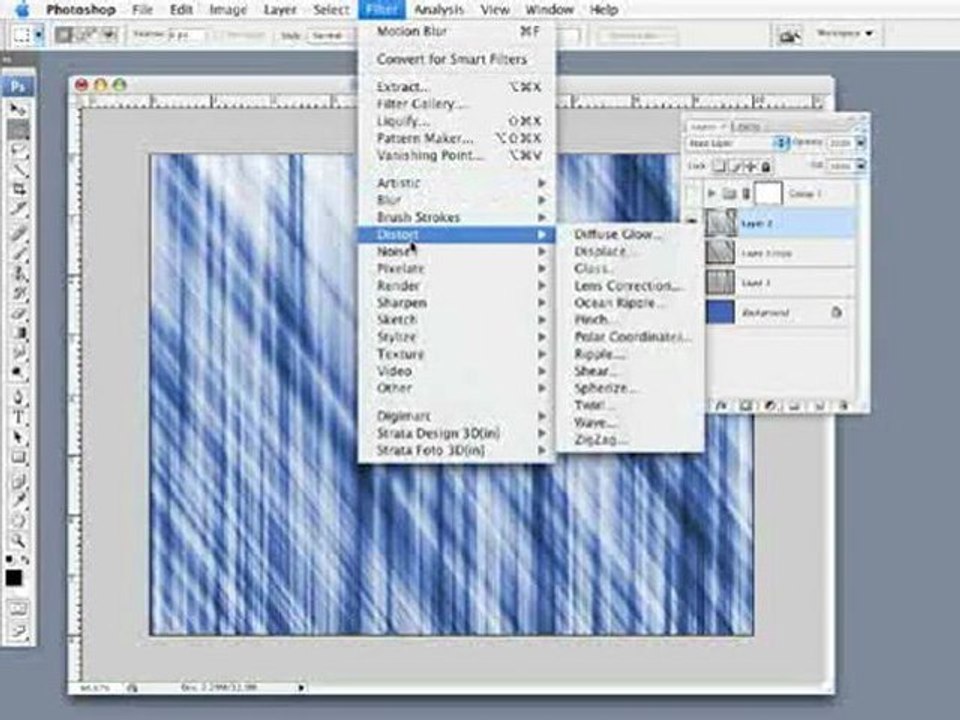960x720 pixels.
Task: Select the History Brush tool
Action: [x=18, y=293]
